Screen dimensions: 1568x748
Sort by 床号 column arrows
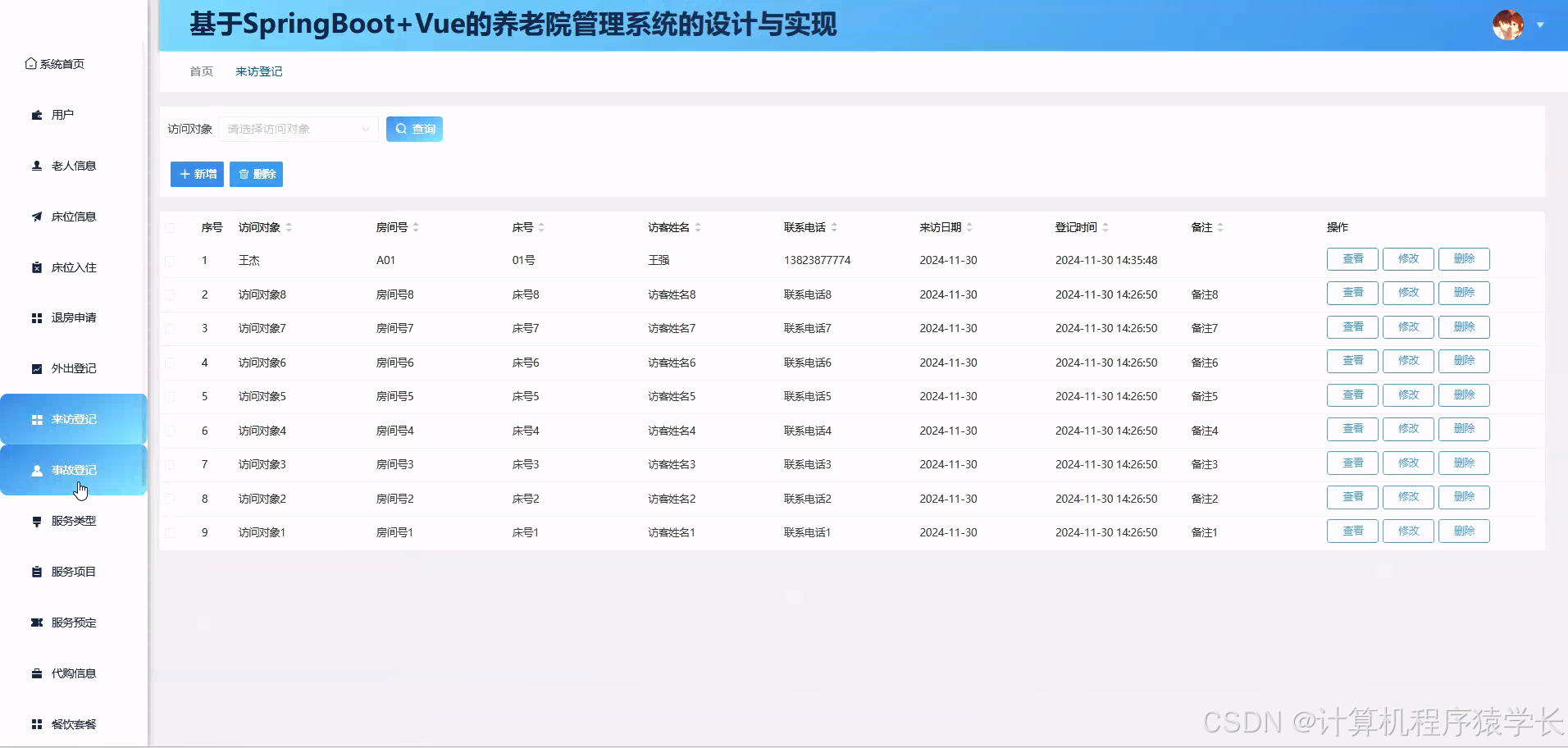click(541, 227)
